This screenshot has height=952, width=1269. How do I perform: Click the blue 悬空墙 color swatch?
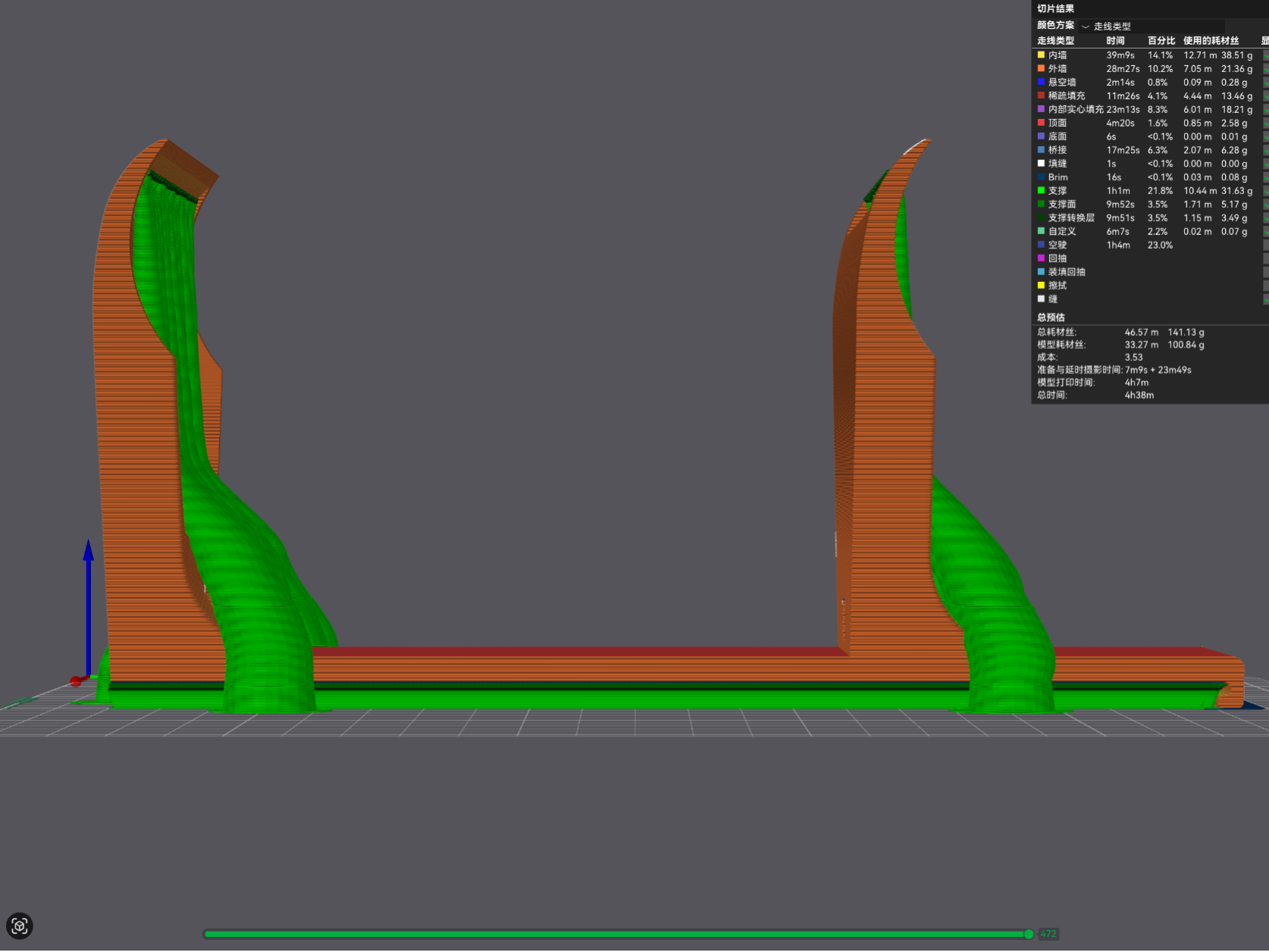pyautogui.click(x=1041, y=82)
